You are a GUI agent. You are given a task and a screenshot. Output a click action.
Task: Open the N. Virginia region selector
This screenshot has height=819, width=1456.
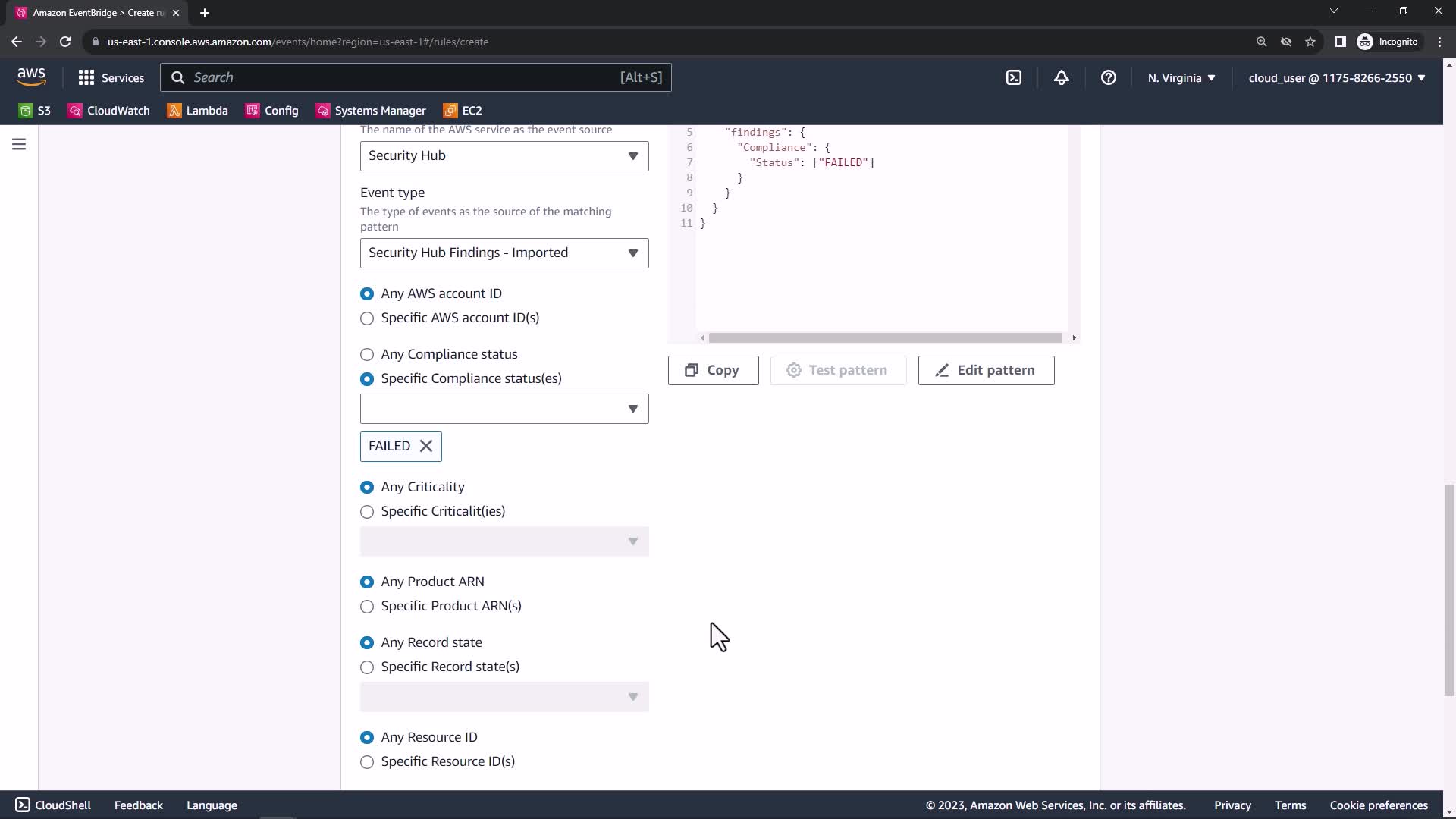(1181, 77)
